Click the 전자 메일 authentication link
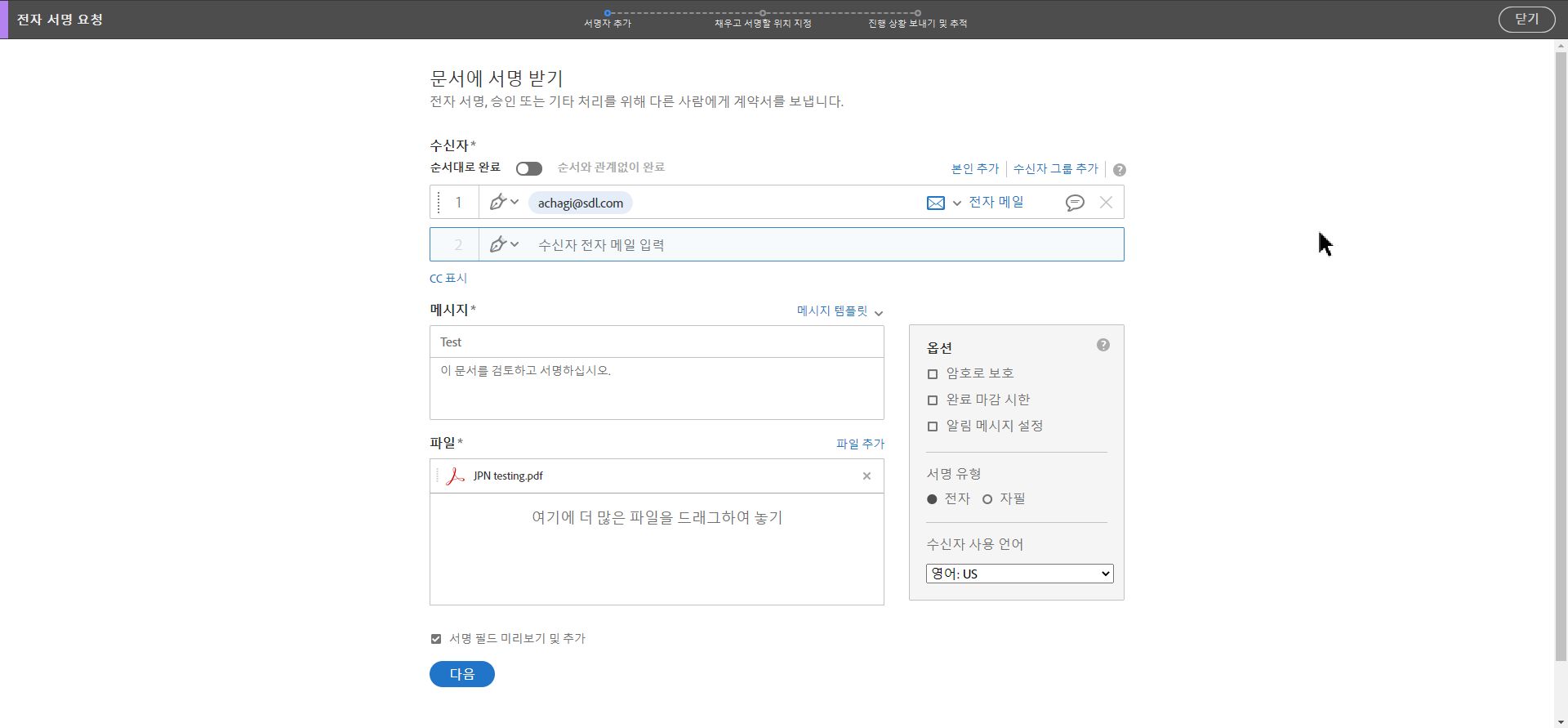Screen dimensions: 1568x728 pos(996,202)
